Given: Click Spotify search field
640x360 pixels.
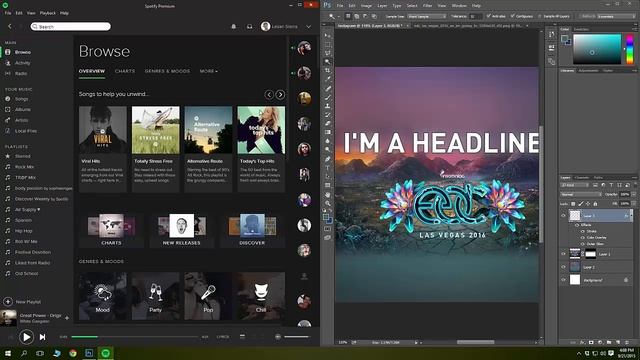Looking at the screenshot, I should pyautogui.click(x=70, y=27).
